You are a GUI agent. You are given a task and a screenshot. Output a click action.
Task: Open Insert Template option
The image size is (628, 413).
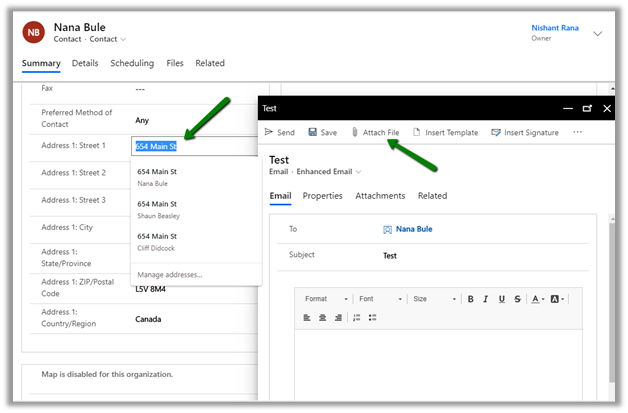click(x=445, y=132)
